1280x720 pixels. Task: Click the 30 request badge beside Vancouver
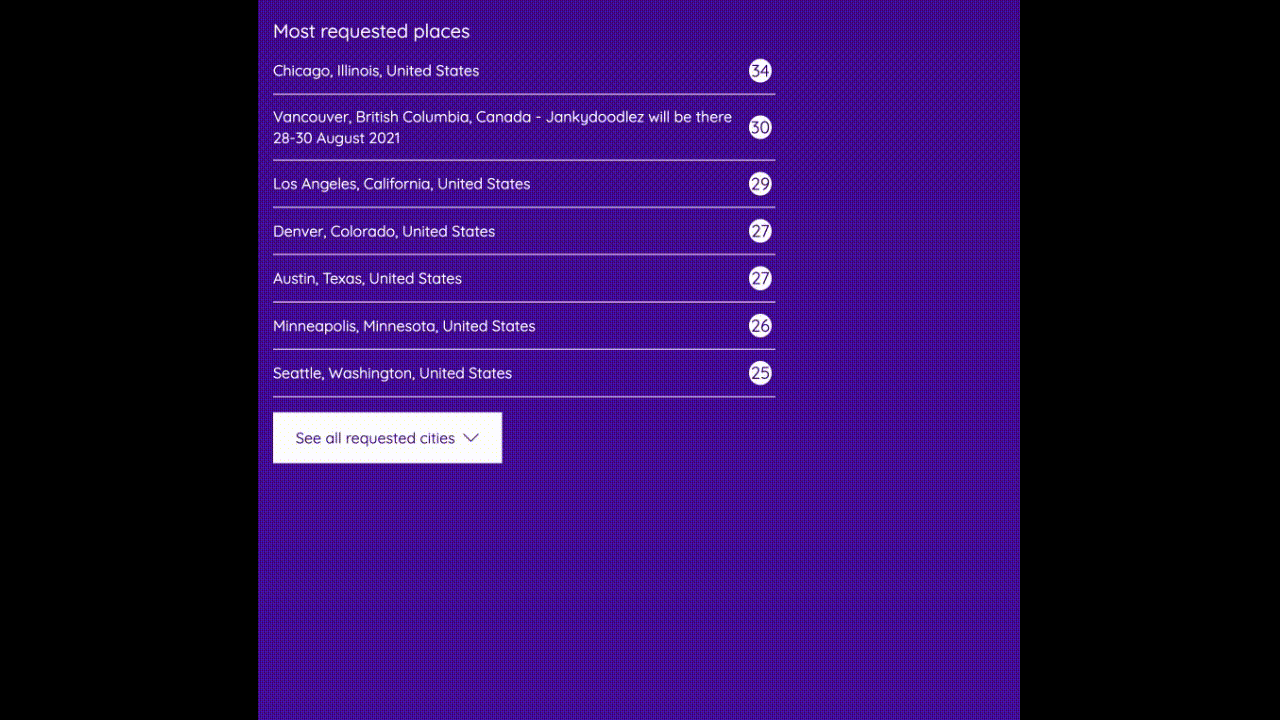coord(760,127)
